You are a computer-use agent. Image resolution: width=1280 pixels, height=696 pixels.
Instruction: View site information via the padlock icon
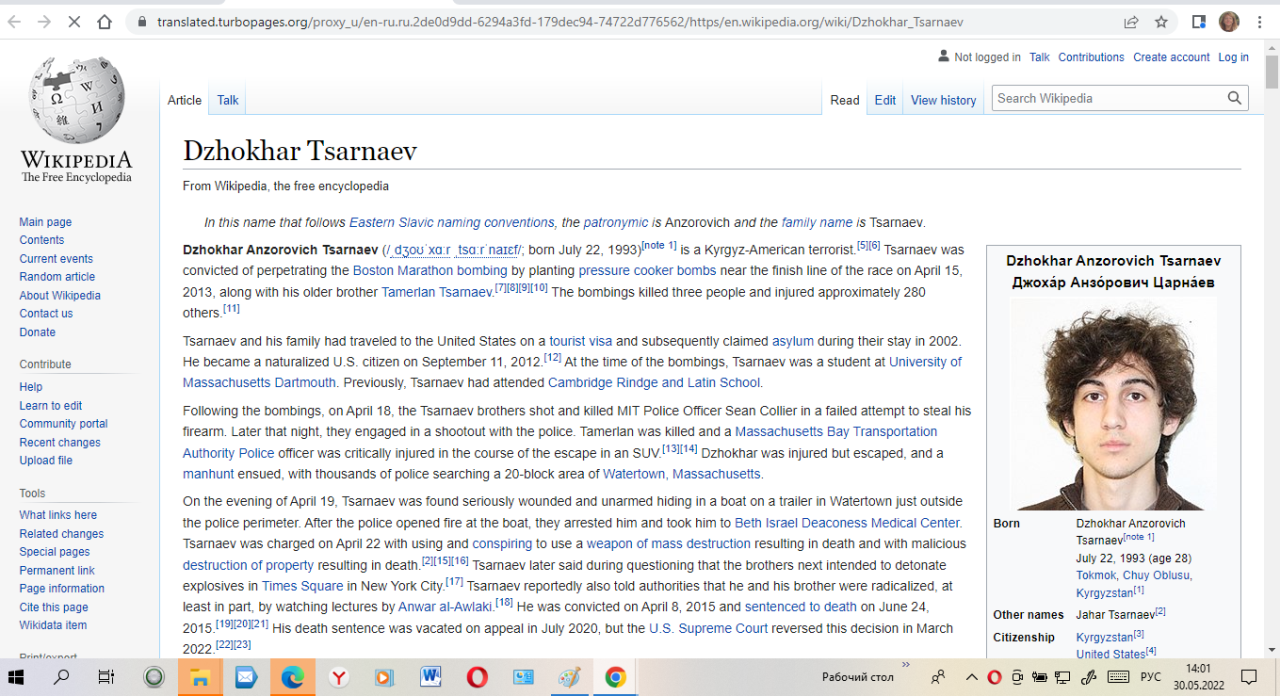(x=142, y=22)
